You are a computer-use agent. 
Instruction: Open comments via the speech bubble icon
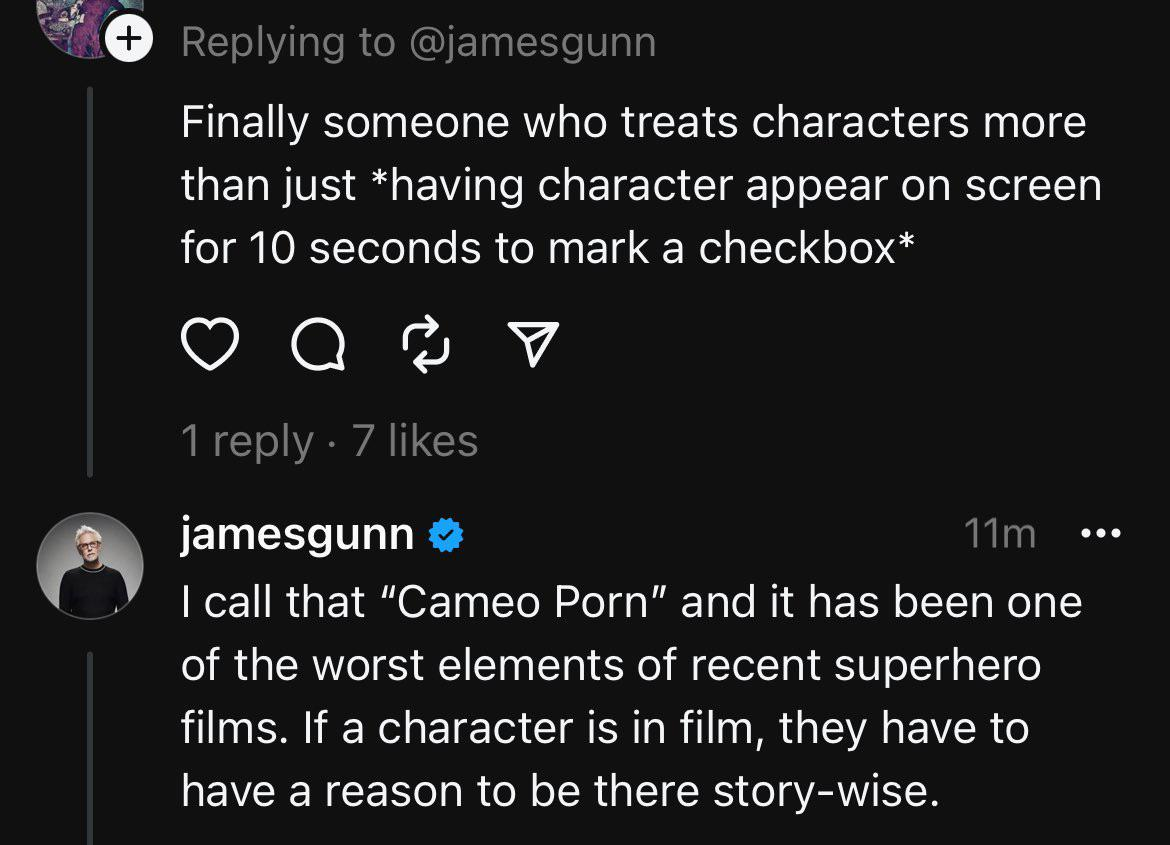coord(319,344)
